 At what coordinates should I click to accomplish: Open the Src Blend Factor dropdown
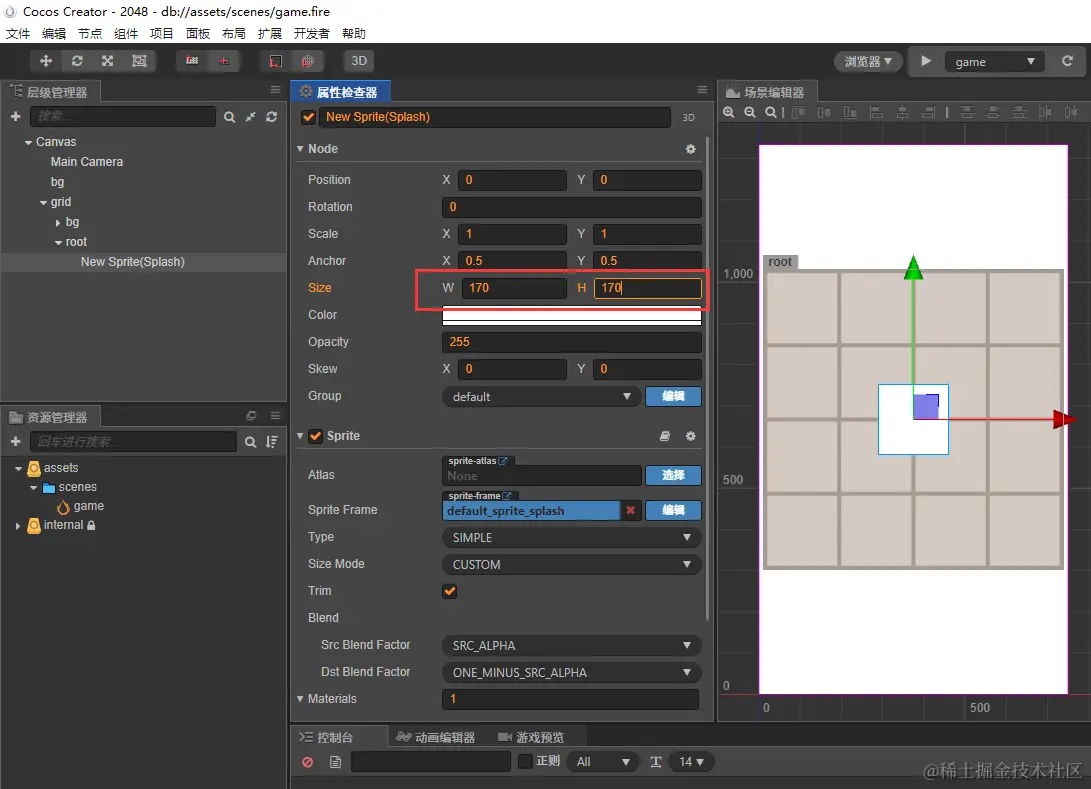coord(571,646)
